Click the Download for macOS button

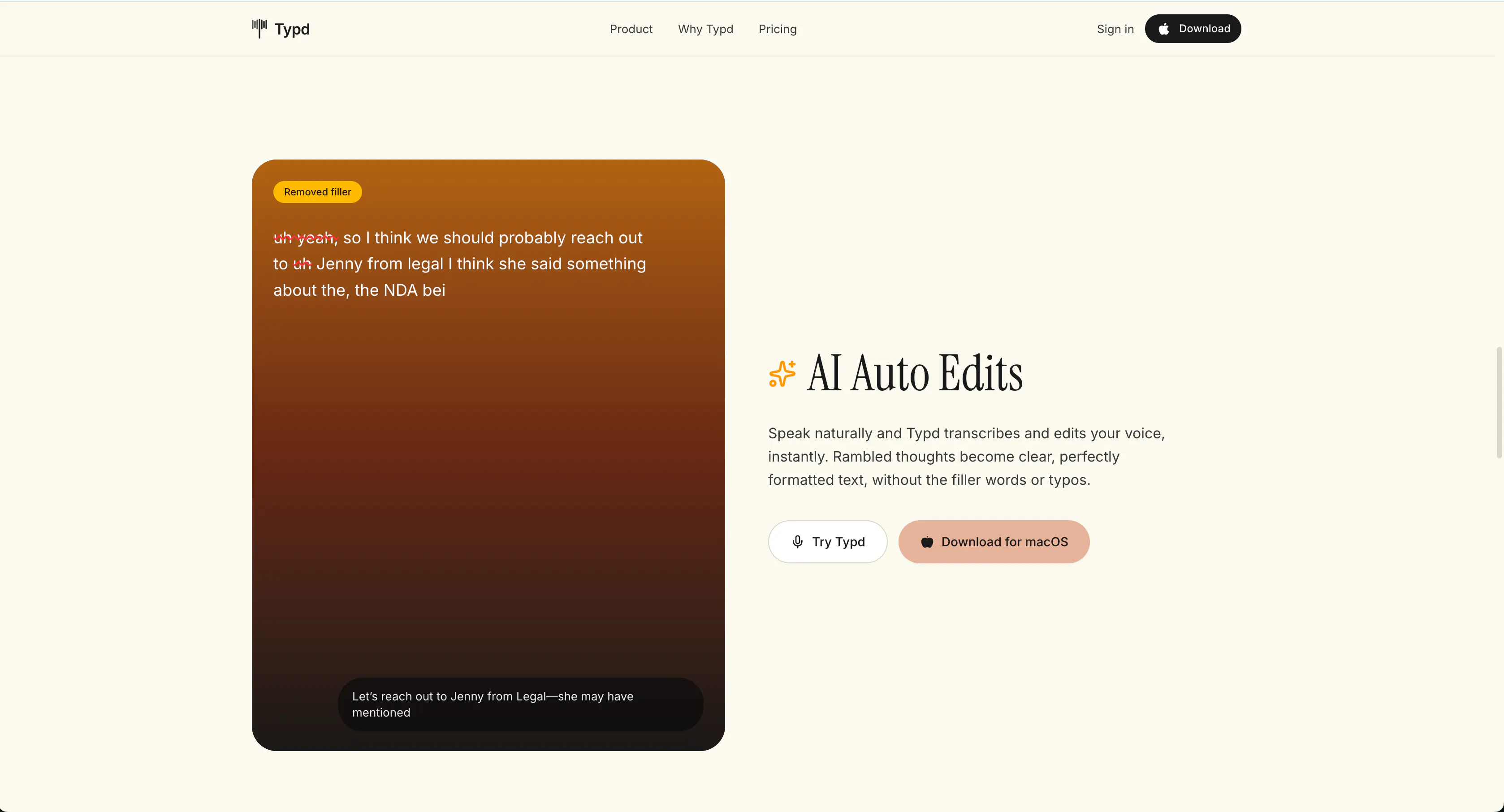tap(994, 542)
